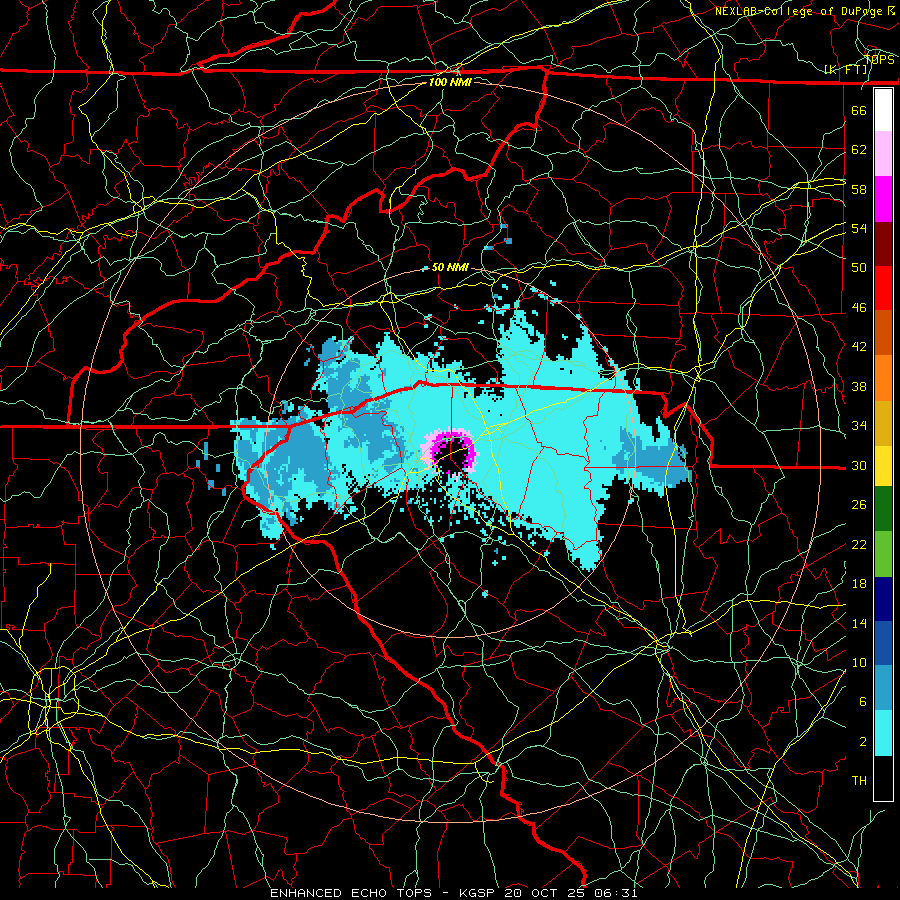Click the legend value '50'
Image resolution: width=900 pixels, height=900 pixels.
pos(859,268)
